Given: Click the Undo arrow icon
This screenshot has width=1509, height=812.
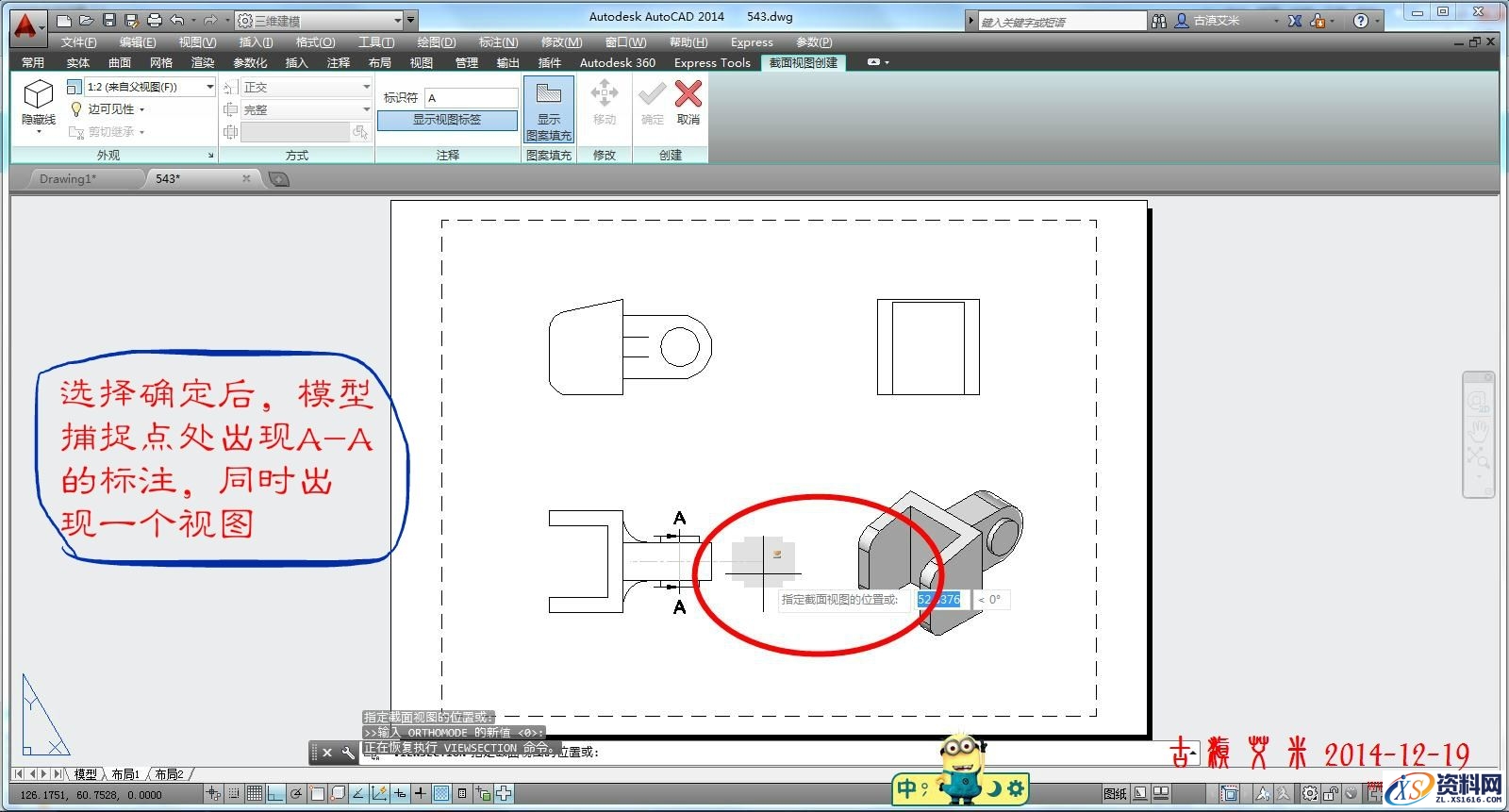Looking at the screenshot, I should [177, 20].
